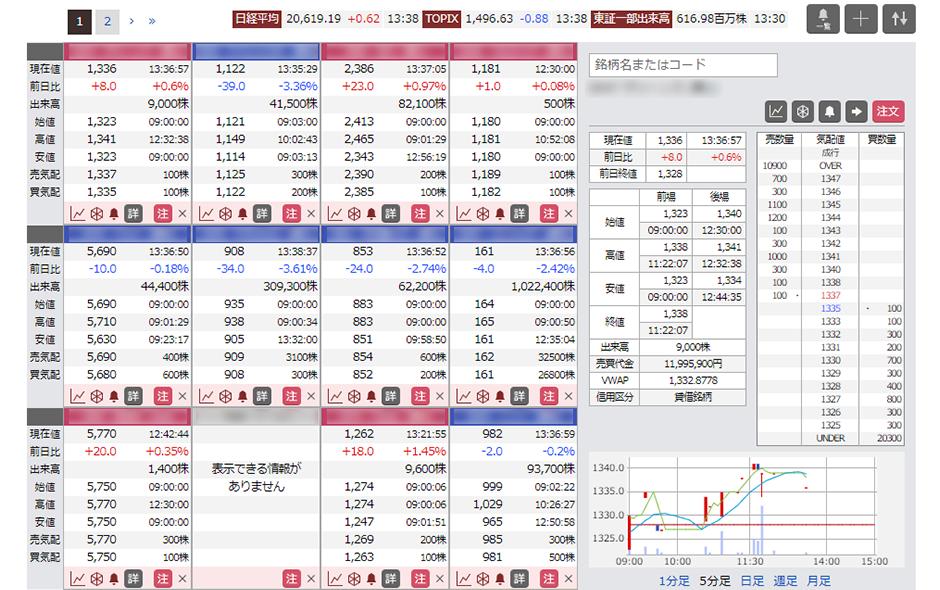Image resolution: width=940 pixels, height=590 pixels.
Task: Switch to page 2 of the watchlist
Action: [107, 20]
